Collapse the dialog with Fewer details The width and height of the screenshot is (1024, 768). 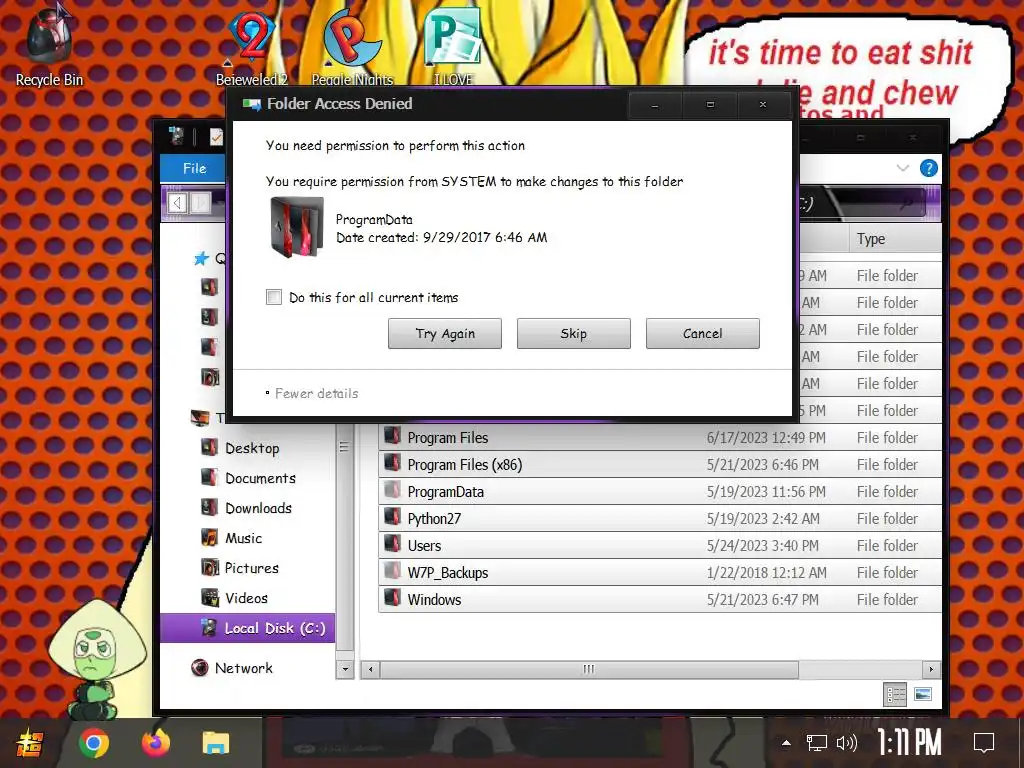[316, 393]
